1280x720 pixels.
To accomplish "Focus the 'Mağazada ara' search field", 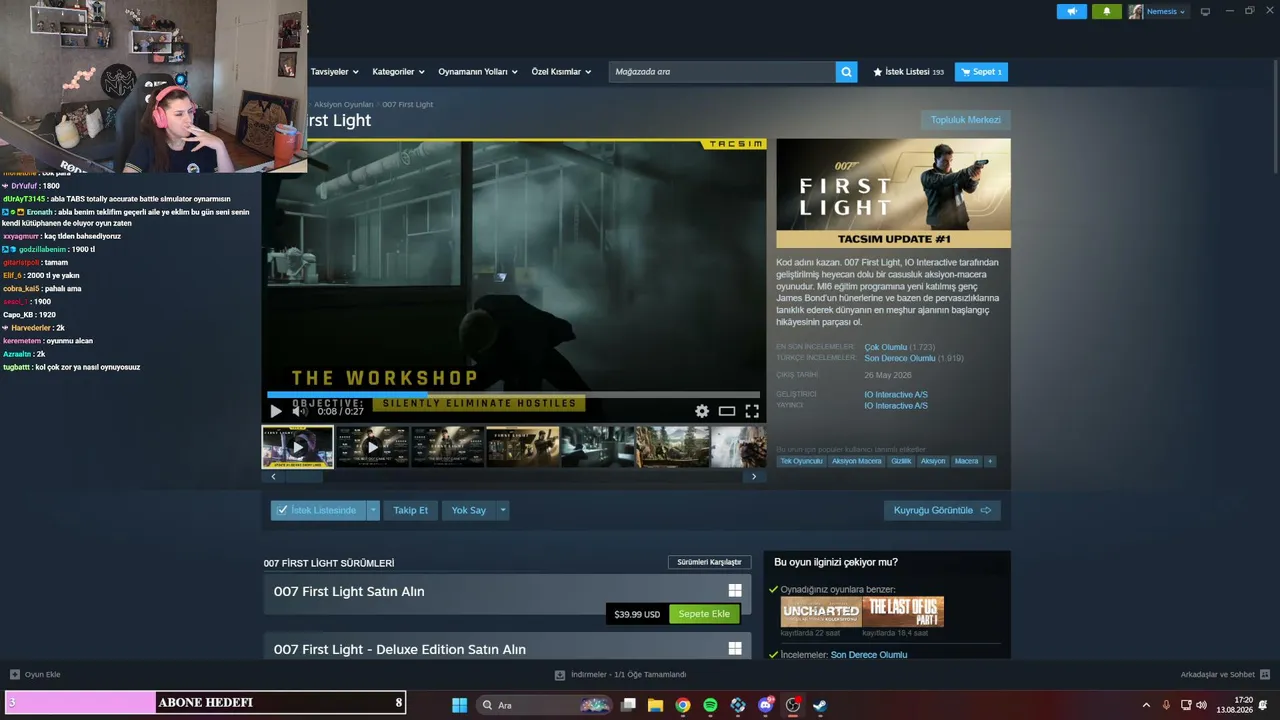I will (722, 72).
